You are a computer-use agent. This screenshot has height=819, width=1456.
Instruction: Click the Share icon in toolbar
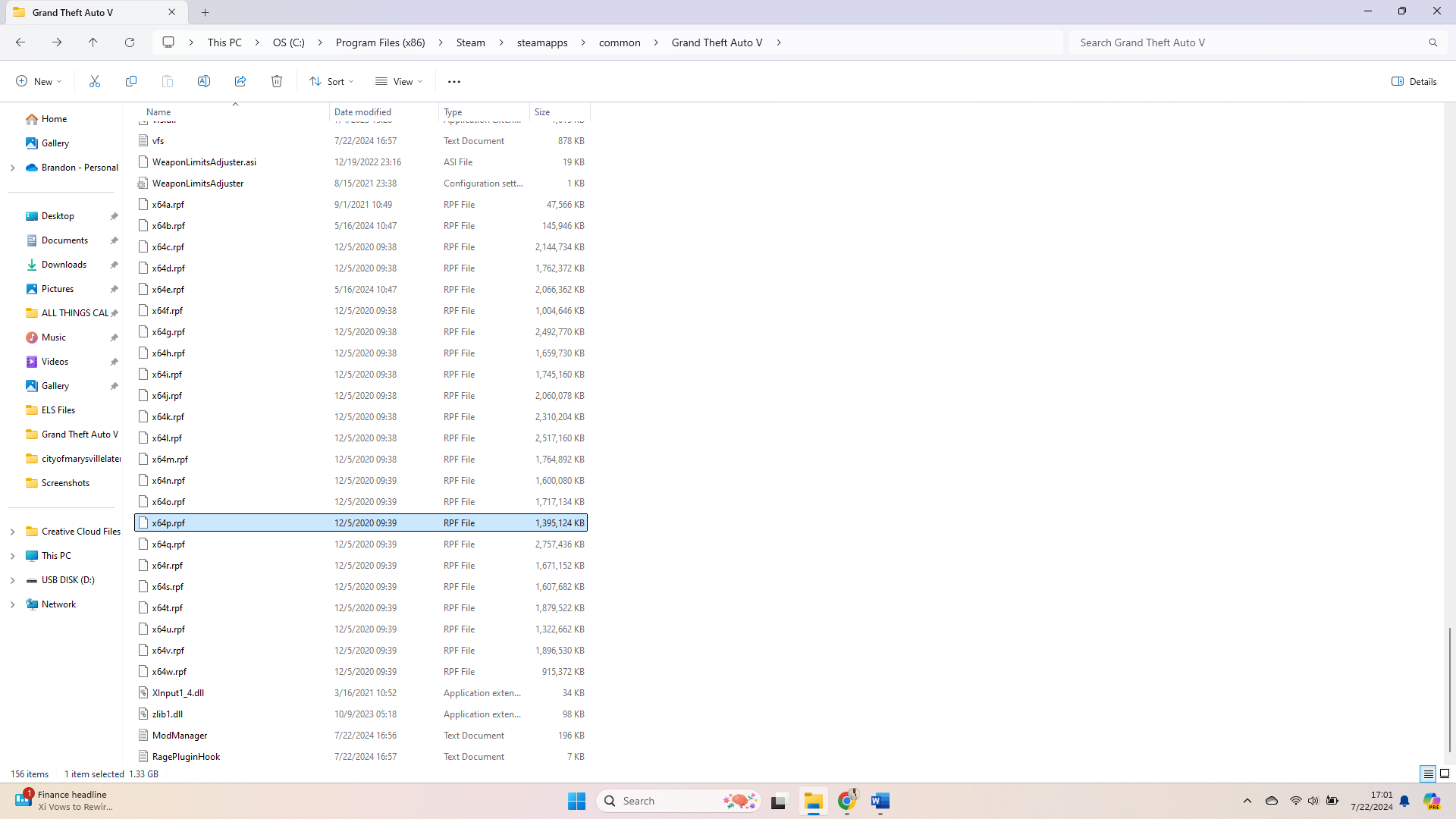click(x=240, y=81)
